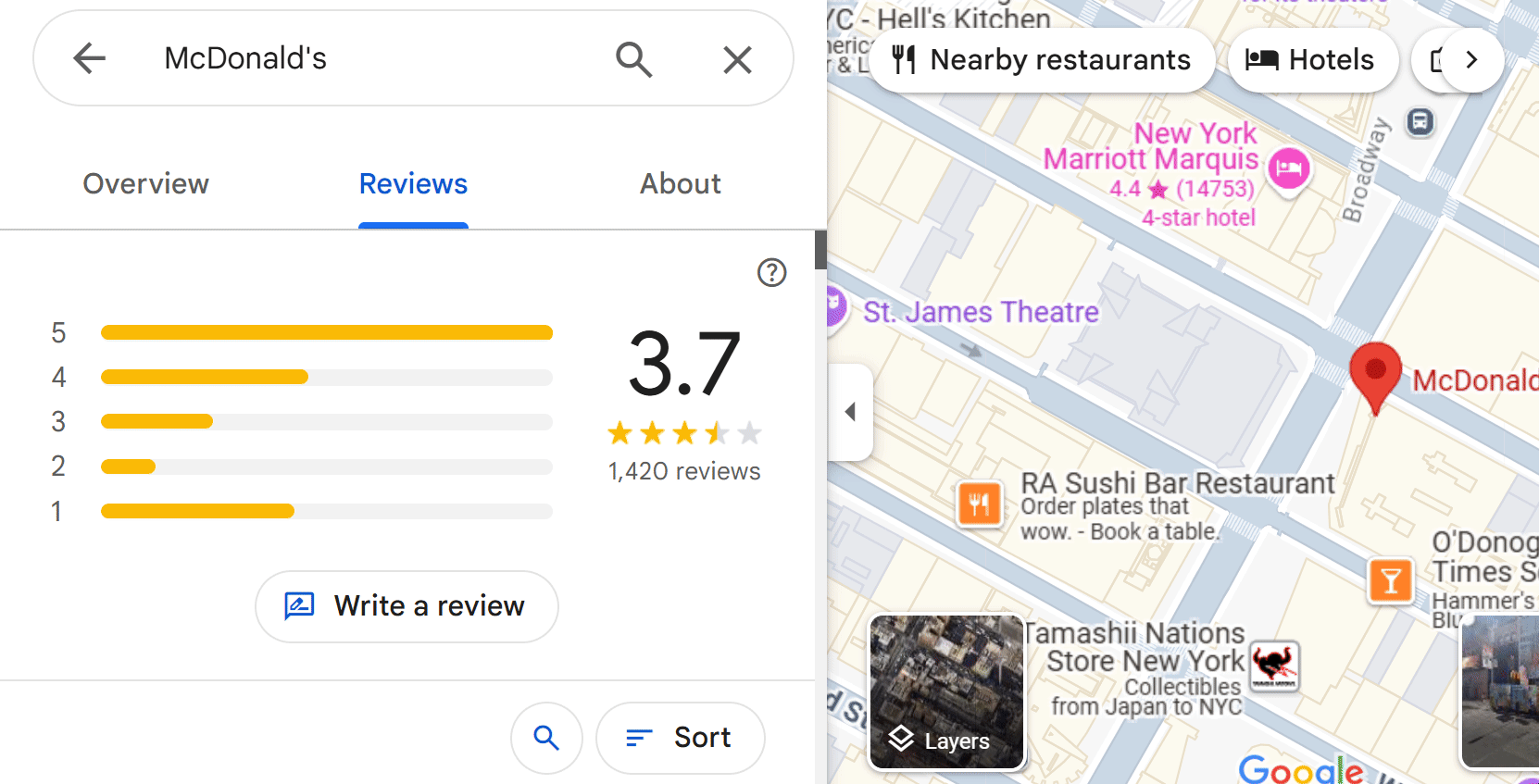
Task: Switch to the Overview tab
Action: [x=145, y=183]
